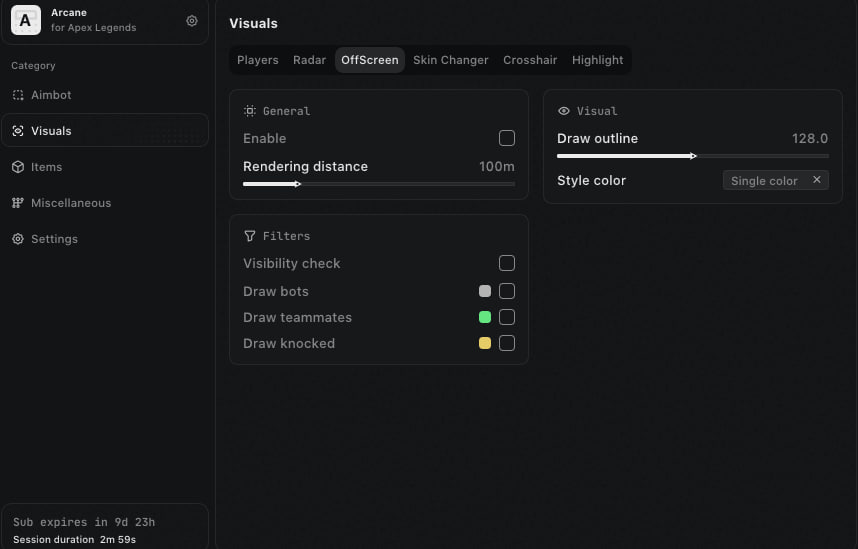The height and width of the screenshot is (549, 858).
Task: Toggle the Visibility check checkbox
Action: (x=507, y=263)
